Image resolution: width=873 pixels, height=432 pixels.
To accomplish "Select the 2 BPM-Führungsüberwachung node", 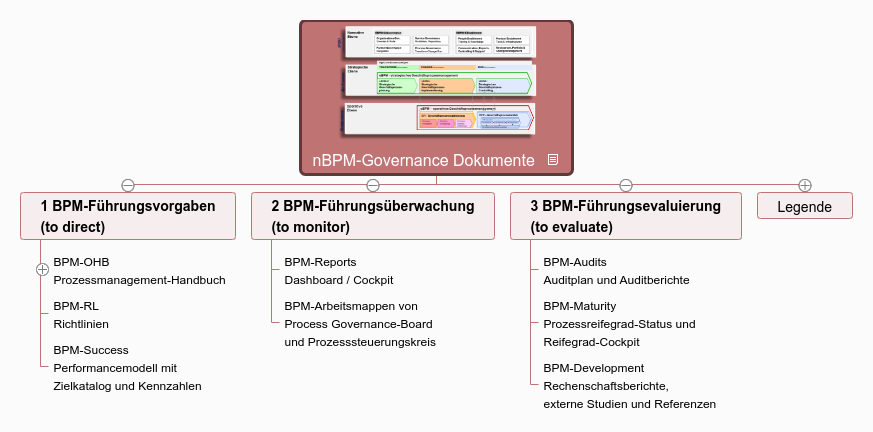I will click(x=373, y=216).
